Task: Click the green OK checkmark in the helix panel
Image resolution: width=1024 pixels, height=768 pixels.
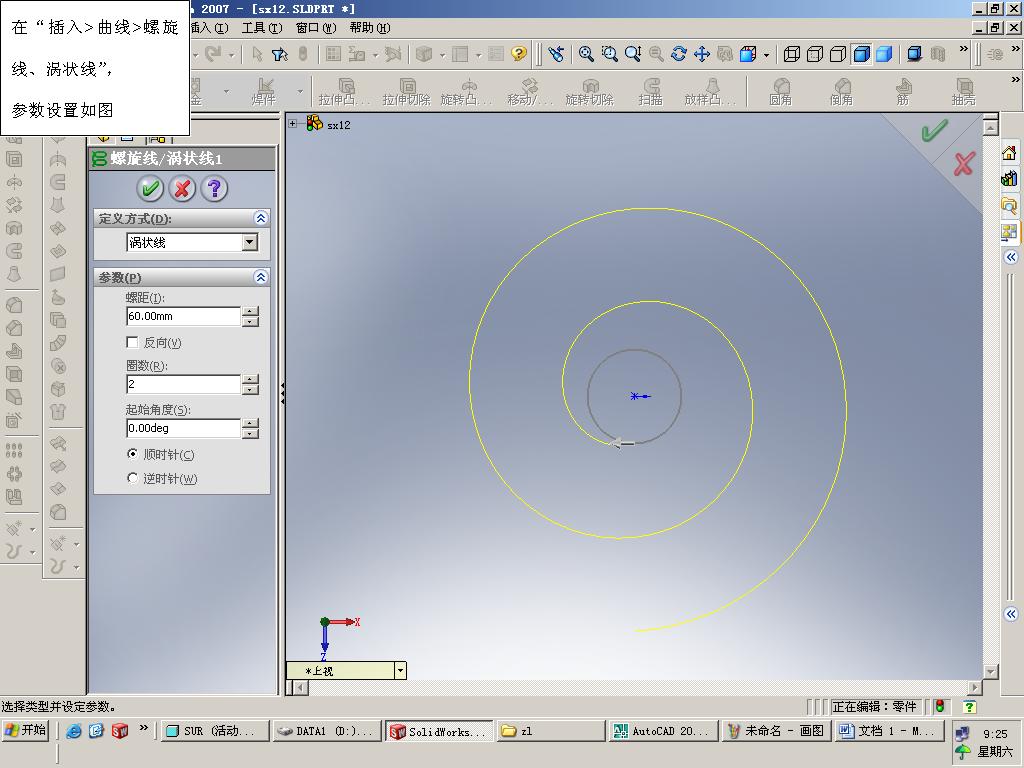Action: (x=150, y=188)
